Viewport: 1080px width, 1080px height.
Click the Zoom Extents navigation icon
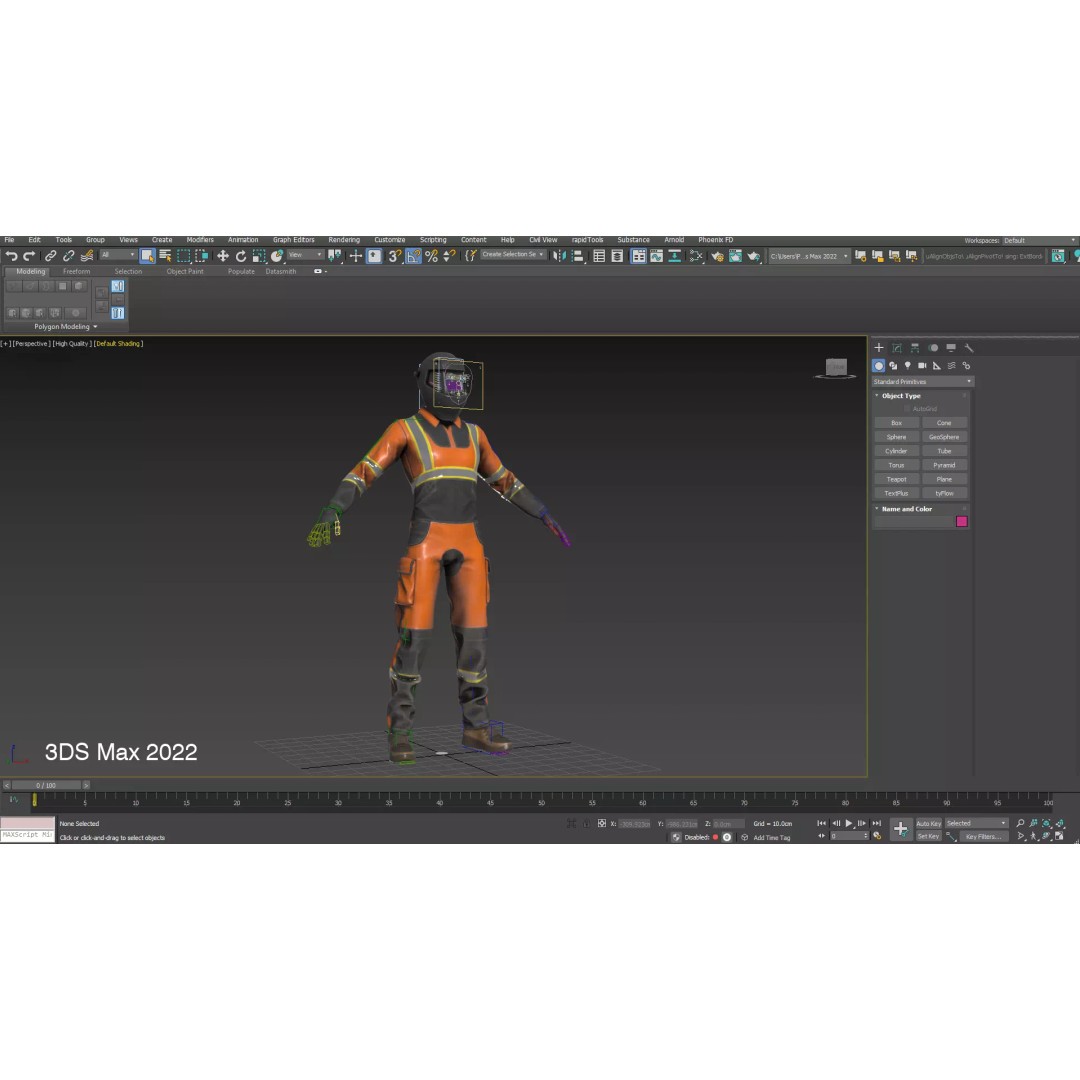click(x=1046, y=823)
